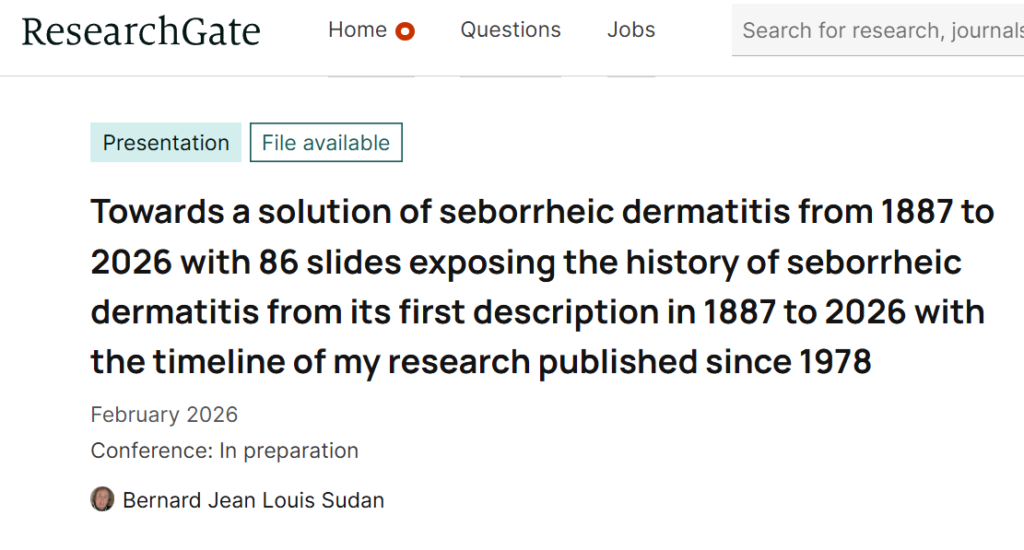
Task: Click the surname 'Sudan' in author line
Action: [351, 500]
